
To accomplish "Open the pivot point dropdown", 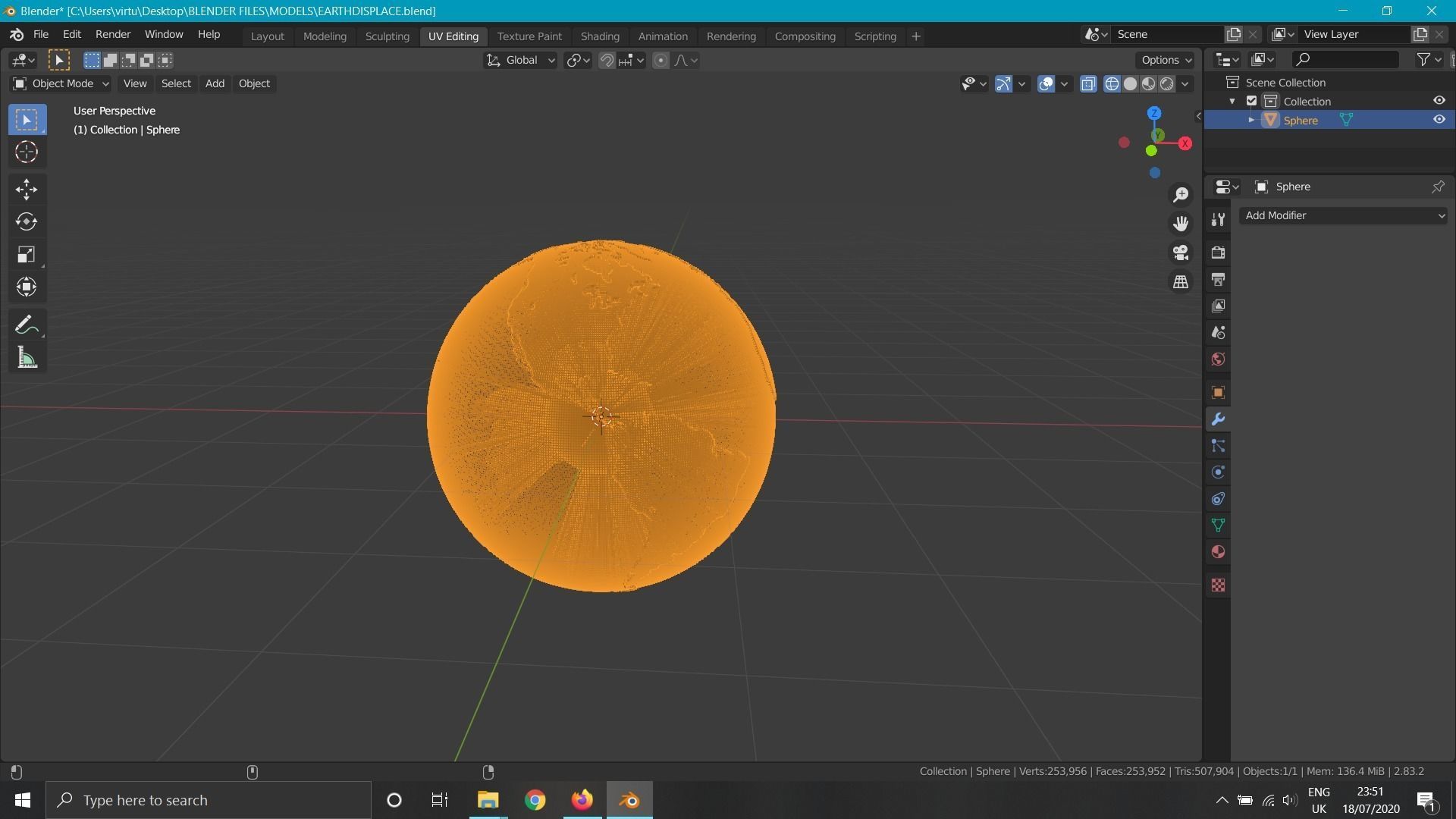I will coord(578,61).
